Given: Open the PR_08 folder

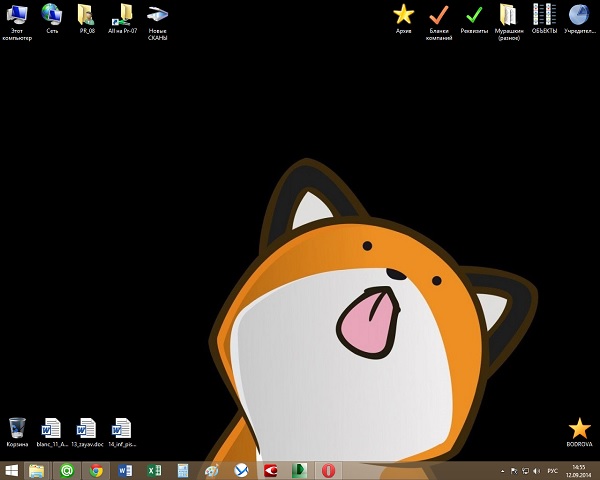Looking at the screenshot, I should (x=87, y=15).
